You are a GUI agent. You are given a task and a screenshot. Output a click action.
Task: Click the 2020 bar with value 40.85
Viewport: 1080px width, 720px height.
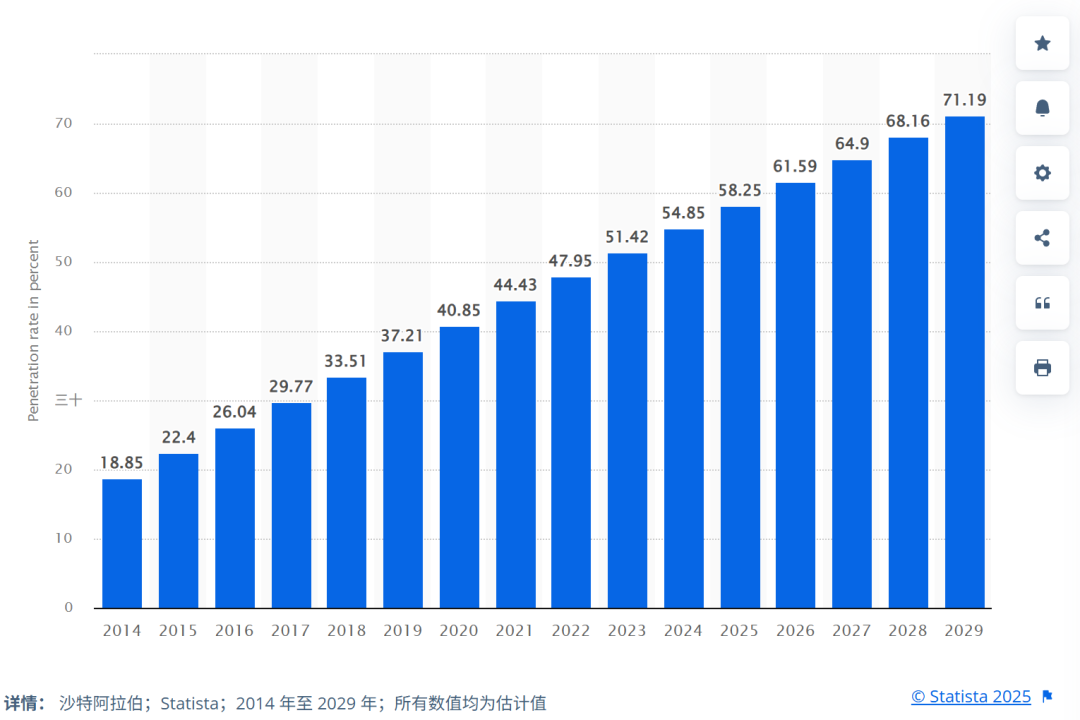(459, 467)
